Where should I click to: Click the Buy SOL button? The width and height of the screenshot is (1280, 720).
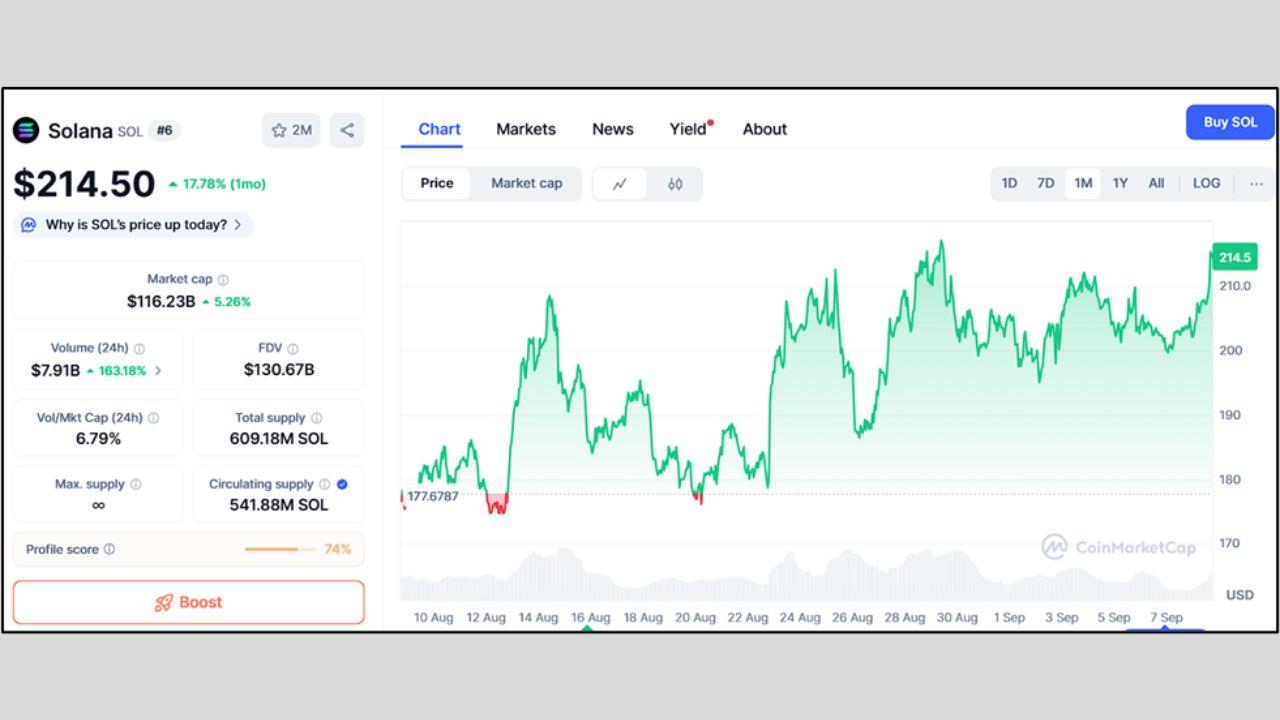tap(1230, 122)
